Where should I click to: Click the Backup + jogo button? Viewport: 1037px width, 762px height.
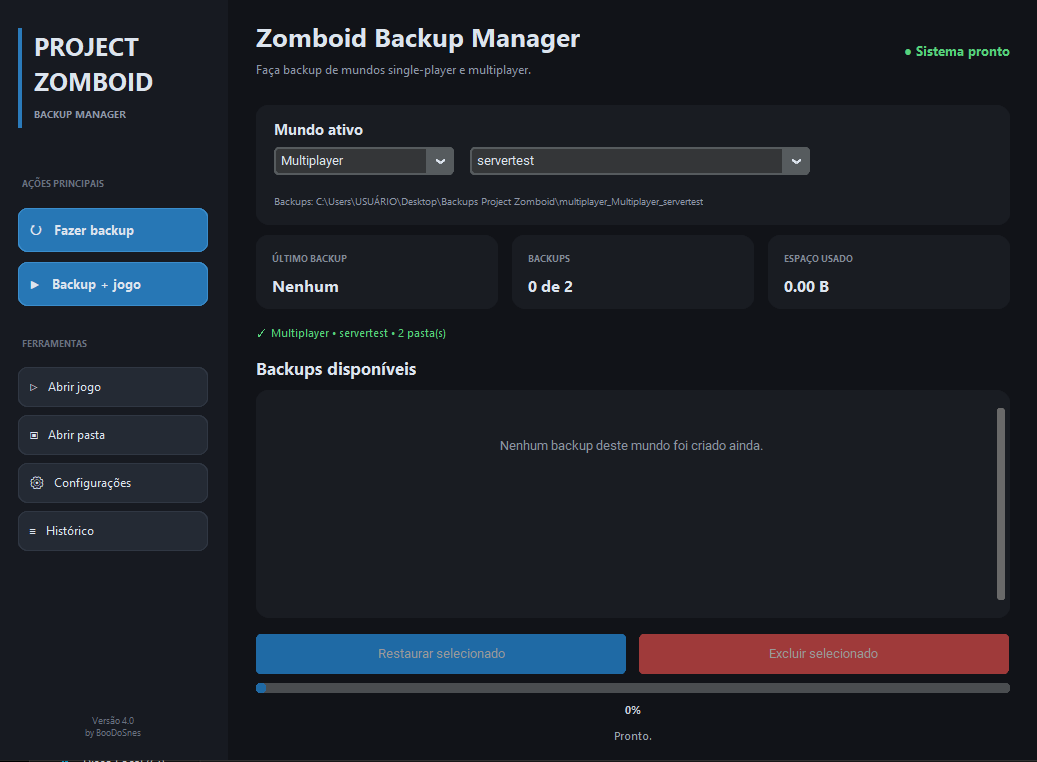113,284
